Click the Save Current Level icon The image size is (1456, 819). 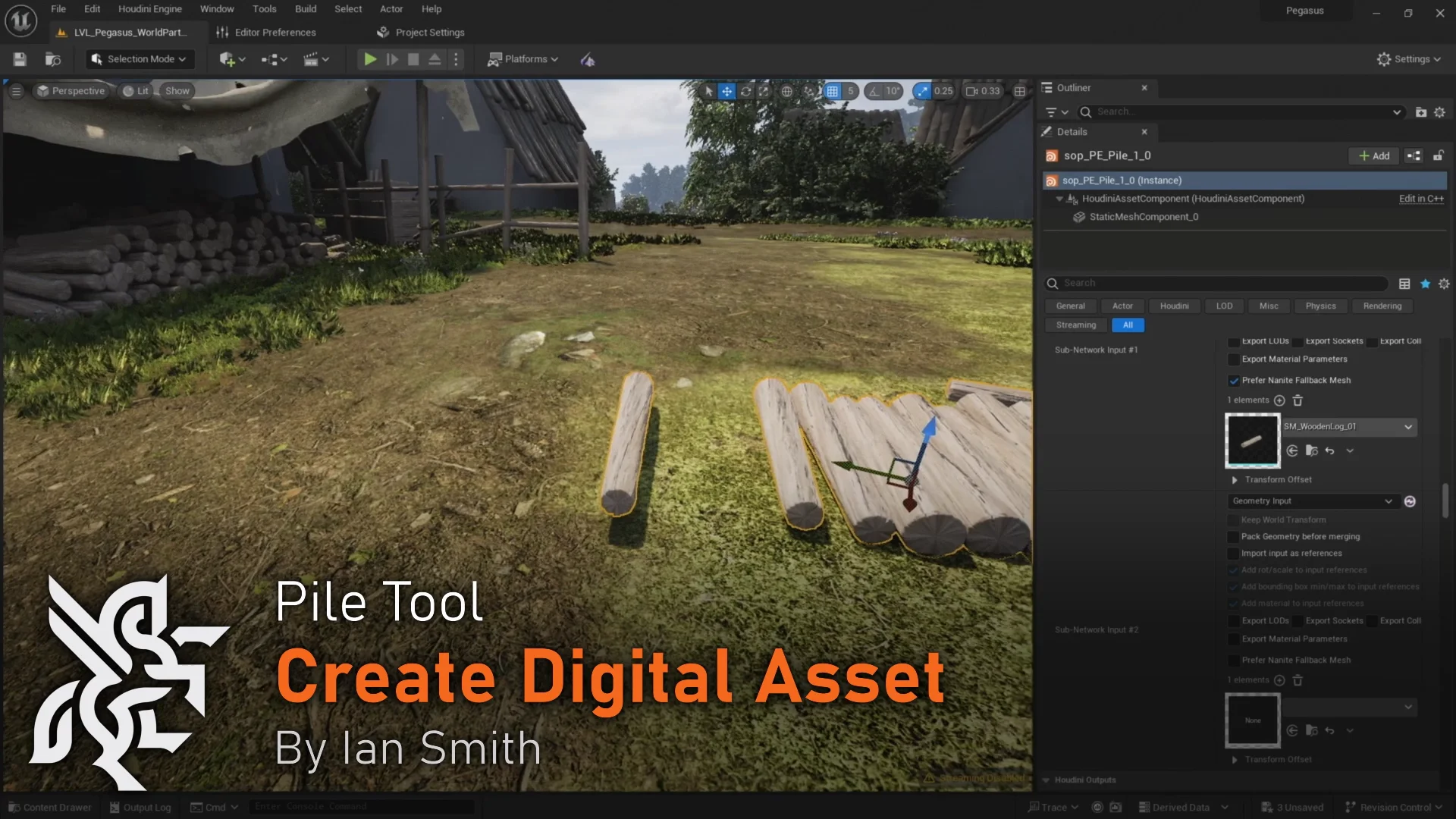point(19,58)
